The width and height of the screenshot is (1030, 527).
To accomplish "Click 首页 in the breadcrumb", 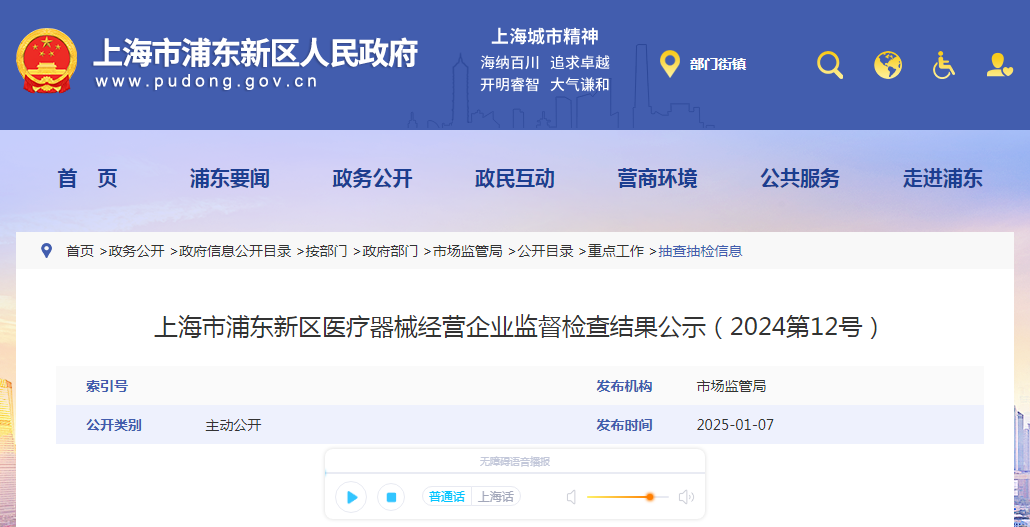I will point(80,251).
